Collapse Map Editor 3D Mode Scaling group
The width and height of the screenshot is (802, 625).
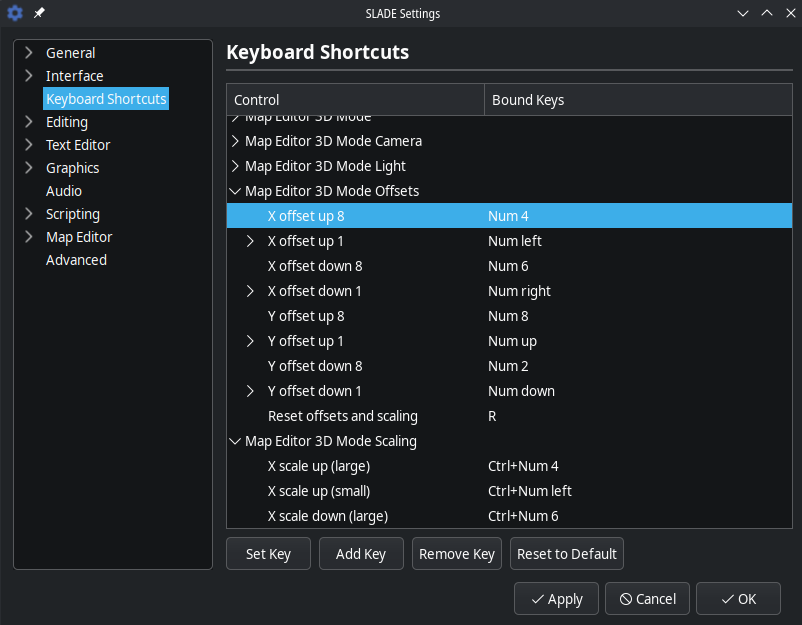(x=235, y=441)
